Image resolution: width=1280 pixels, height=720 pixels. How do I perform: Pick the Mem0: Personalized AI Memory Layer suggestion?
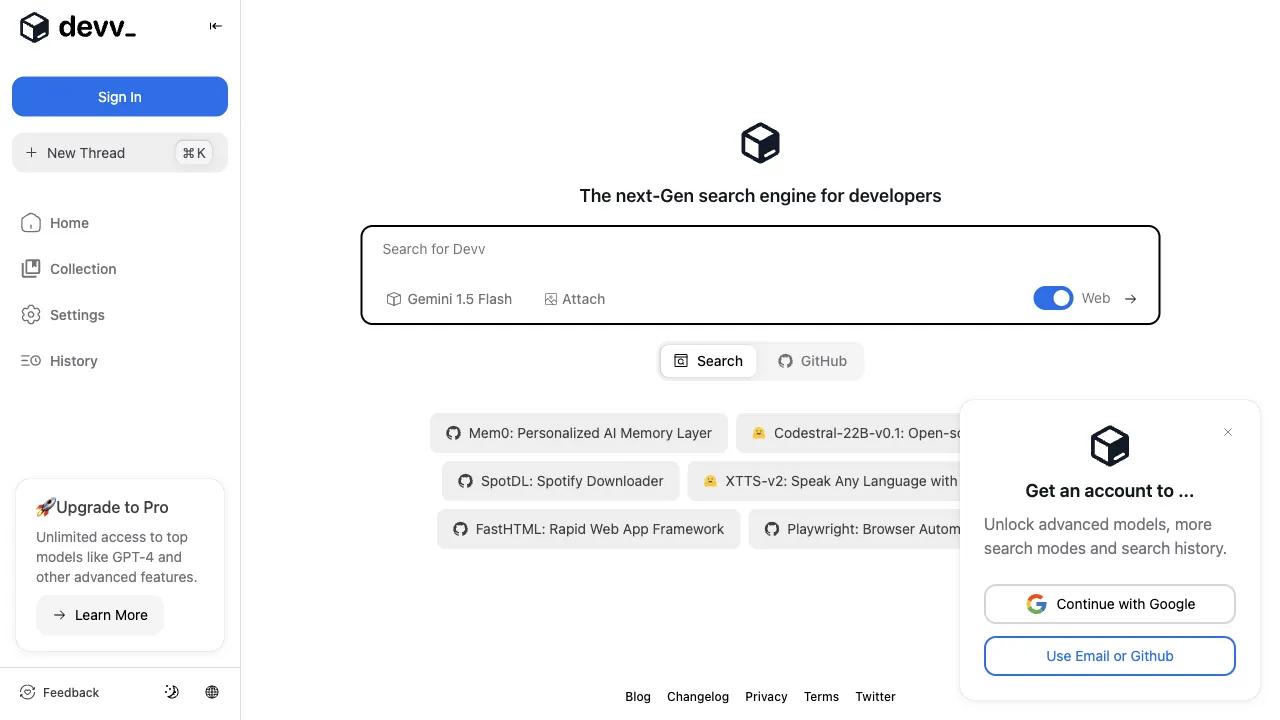pyautogui.click(x=578, y=433)
